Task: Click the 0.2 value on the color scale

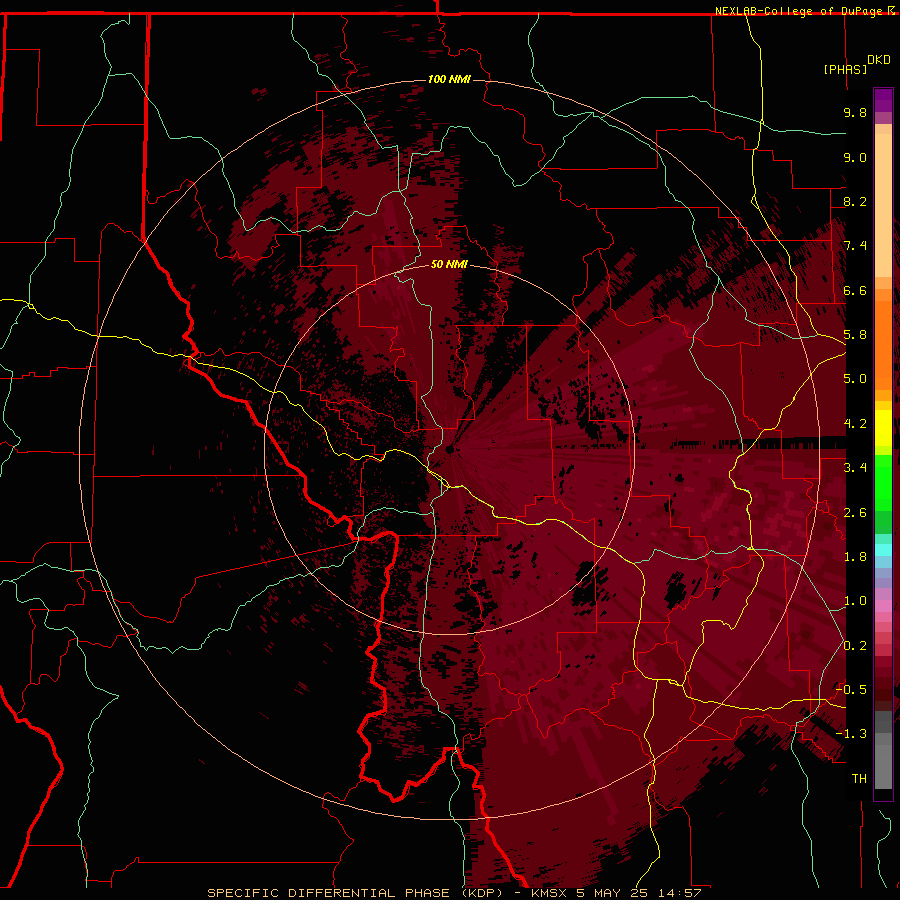Action: click(855, 646)
